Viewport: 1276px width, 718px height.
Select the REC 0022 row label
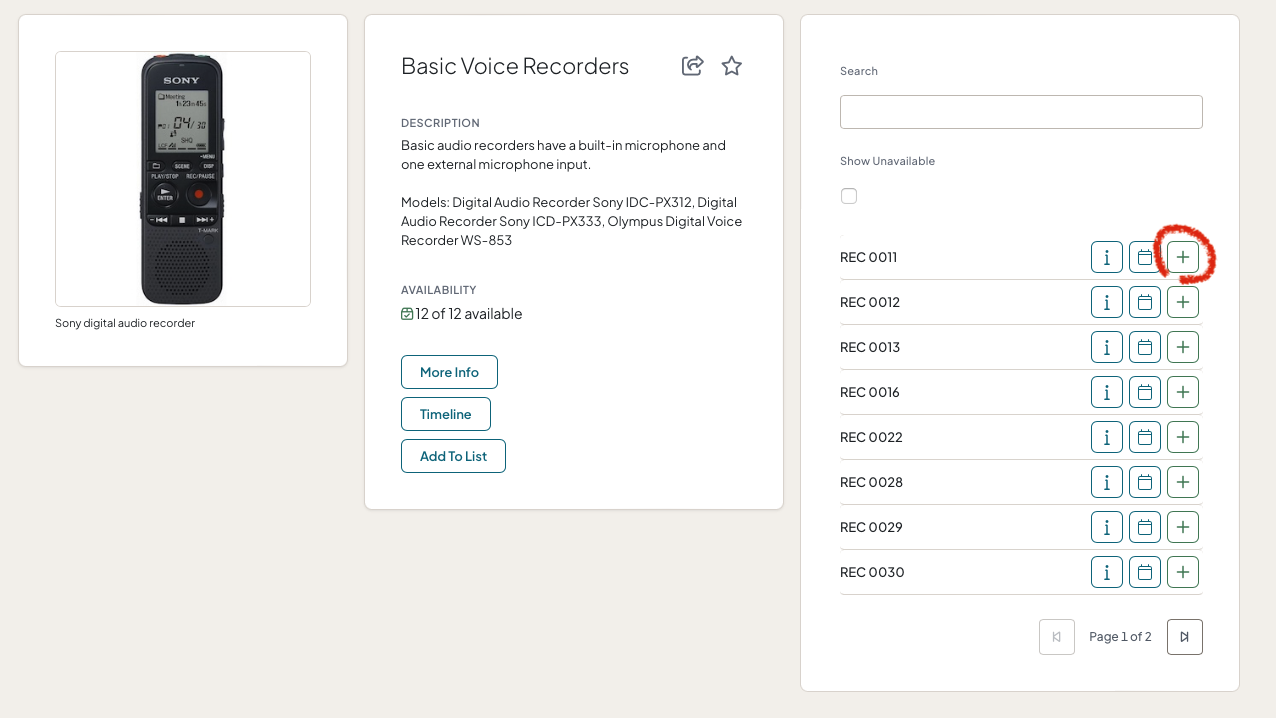click(871, 437)
